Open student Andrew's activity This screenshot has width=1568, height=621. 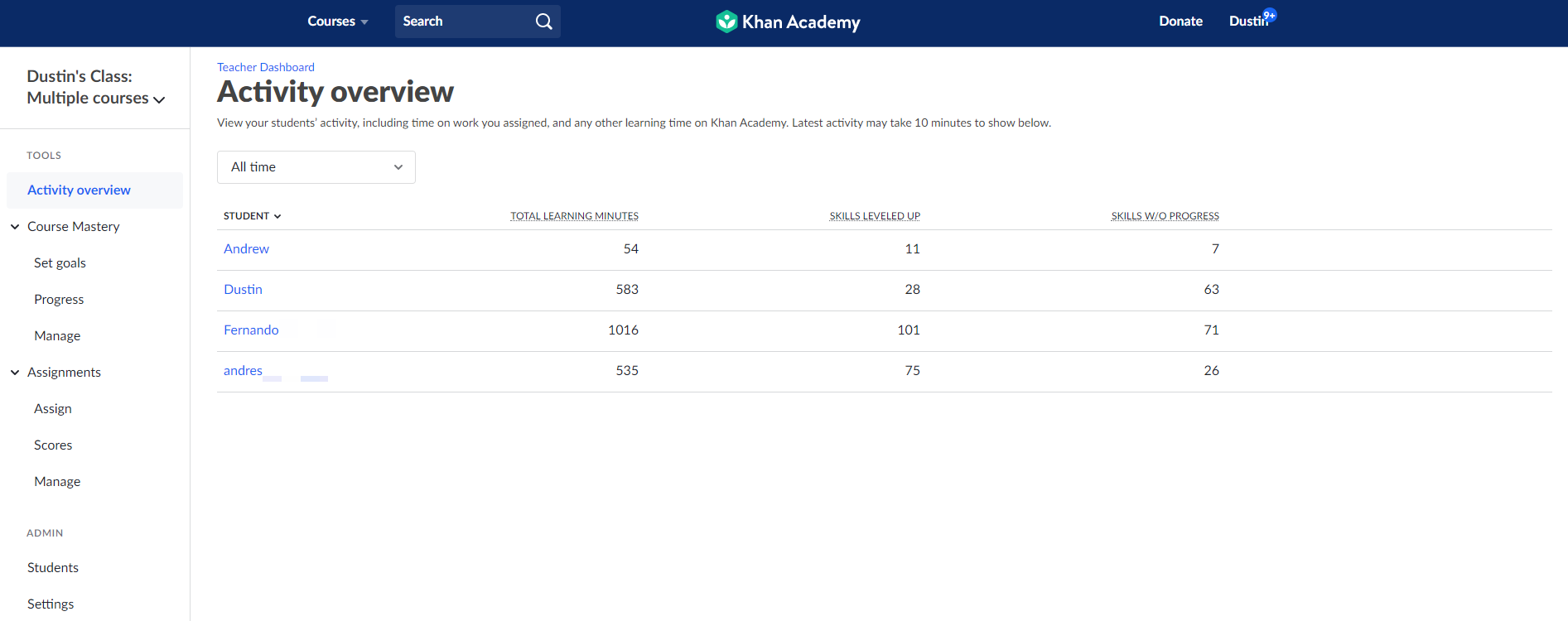246,249
